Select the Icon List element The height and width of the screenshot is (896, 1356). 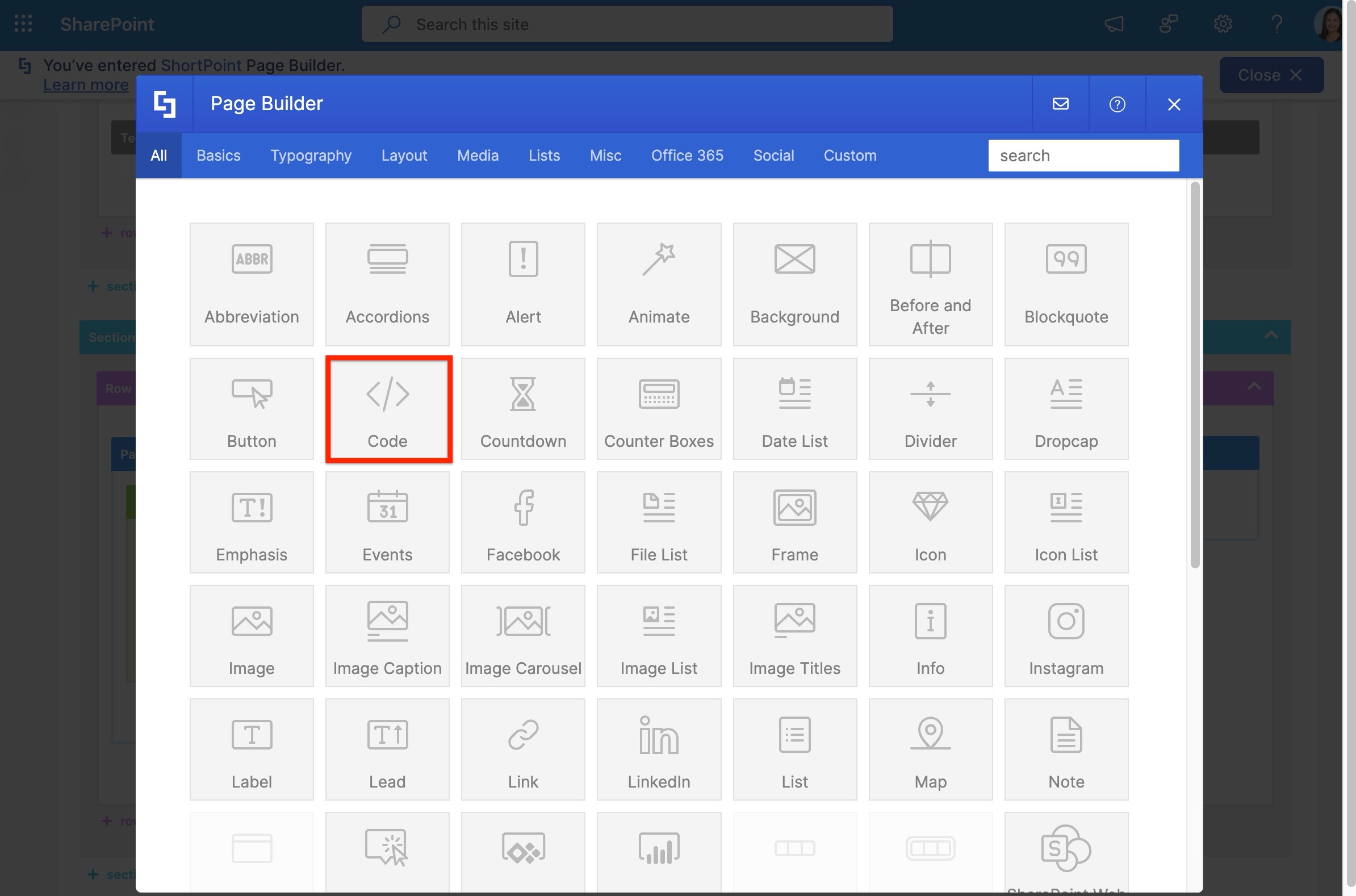tap(1066, 522)
